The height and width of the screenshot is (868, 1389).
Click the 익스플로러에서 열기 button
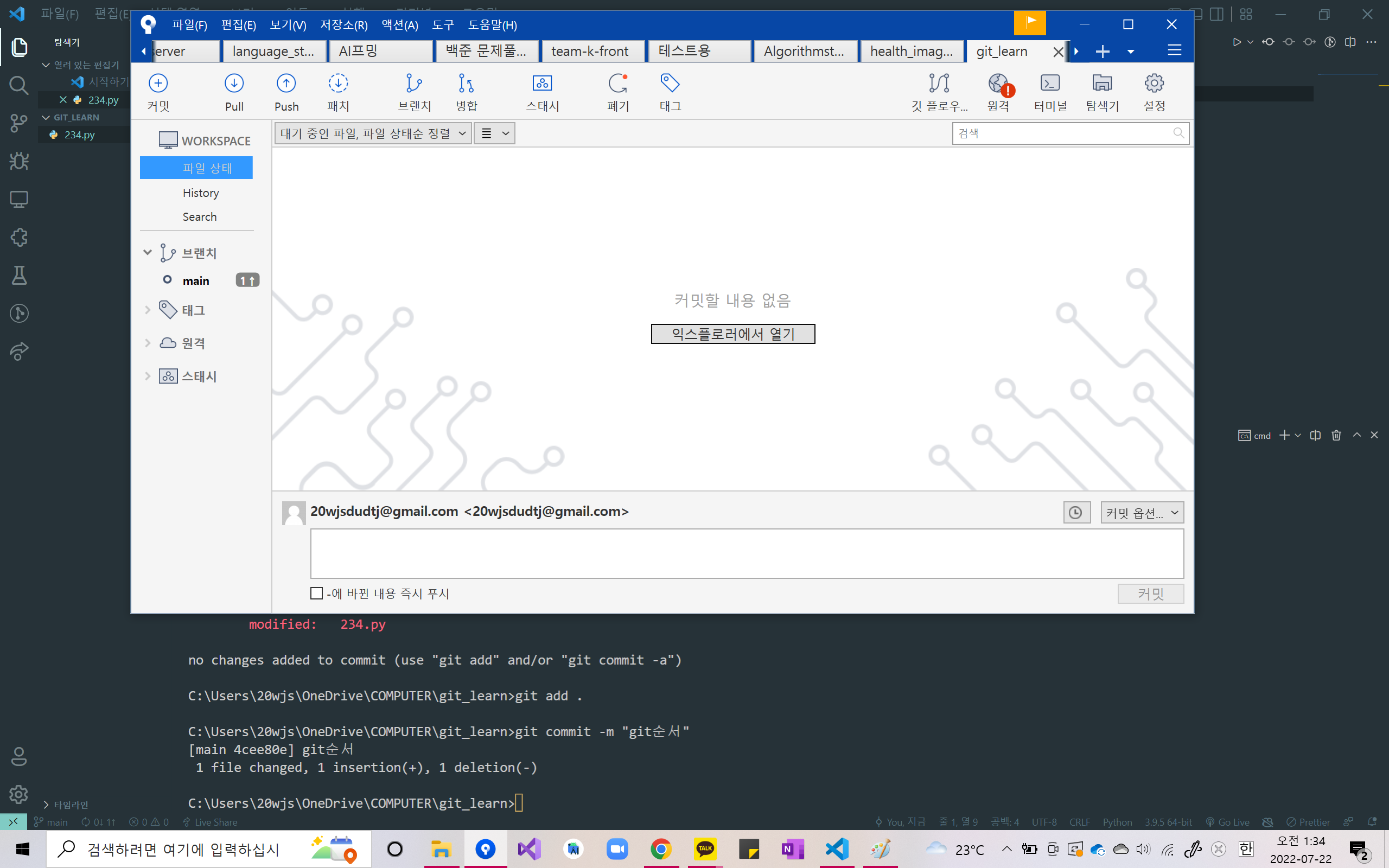[732, 334]
